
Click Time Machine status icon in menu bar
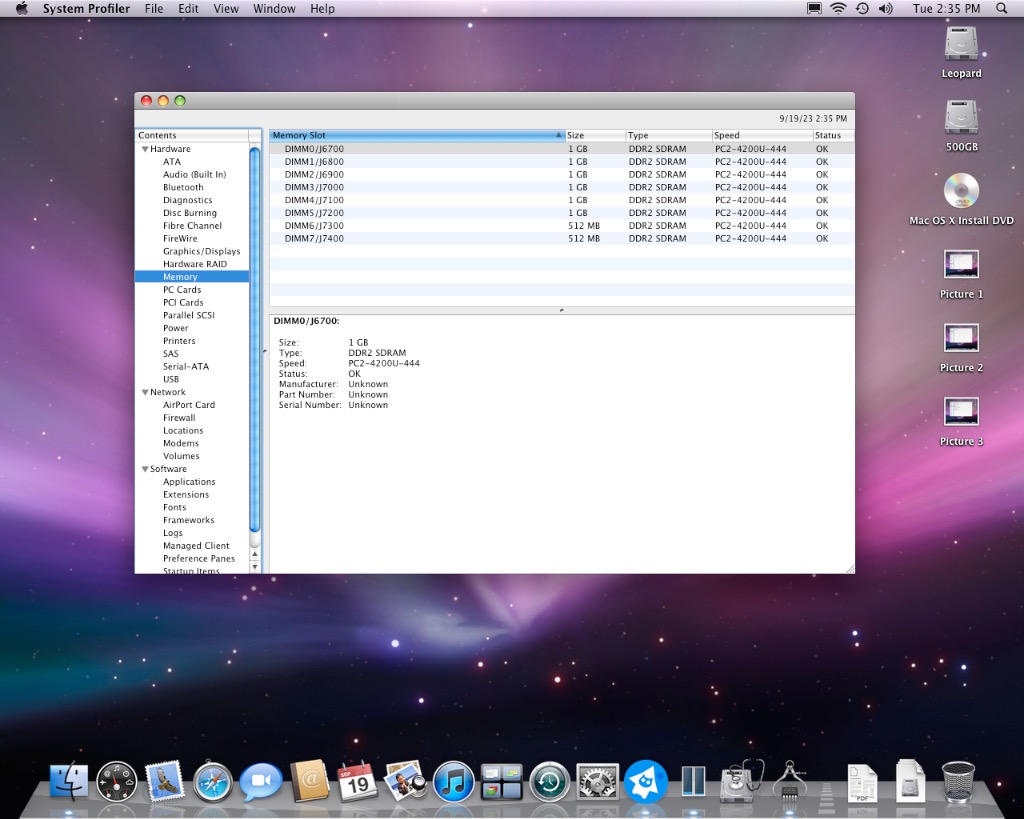click(x=862, y=8)
